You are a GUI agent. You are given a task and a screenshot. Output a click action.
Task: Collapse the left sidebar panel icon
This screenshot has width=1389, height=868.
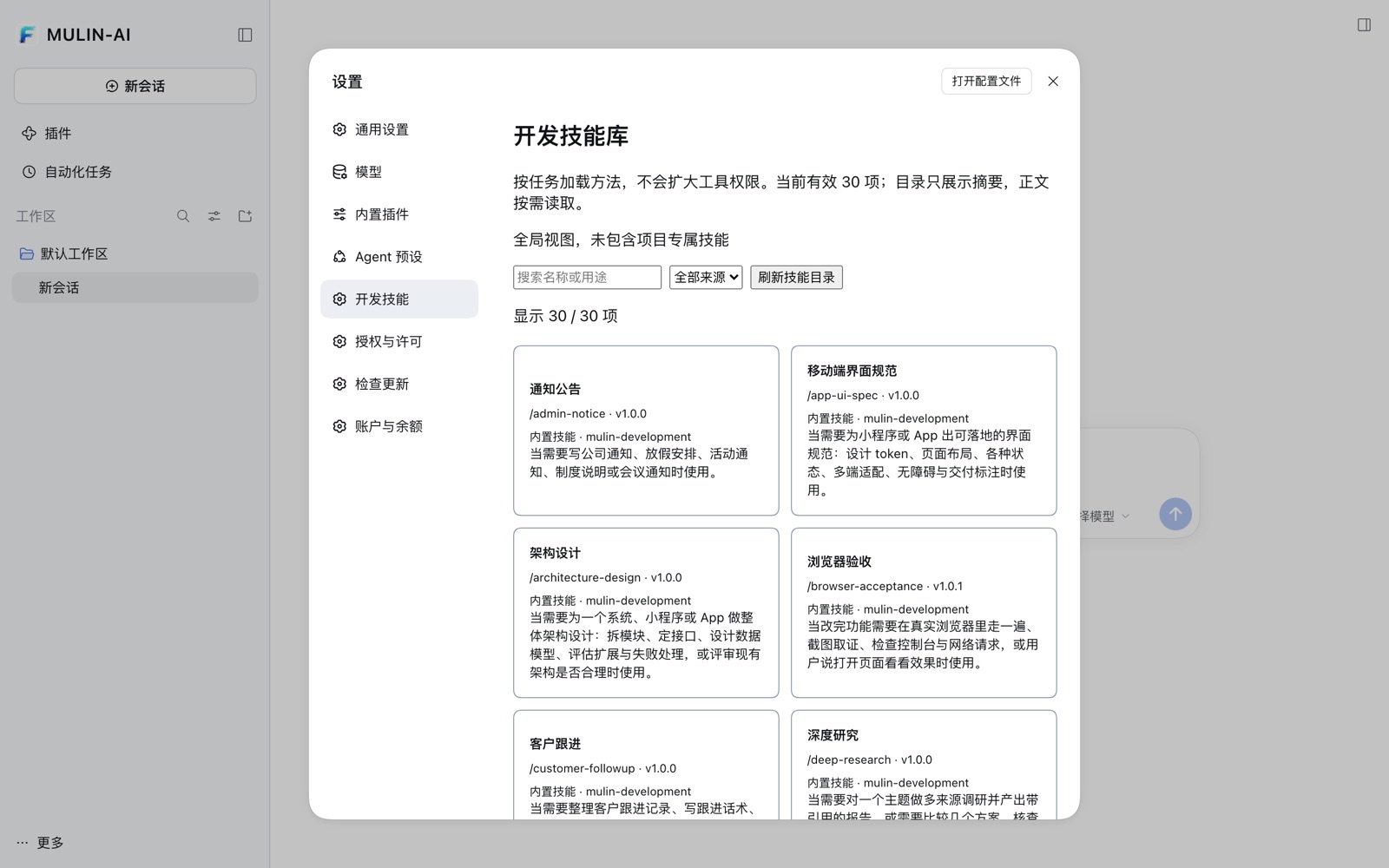245,35
